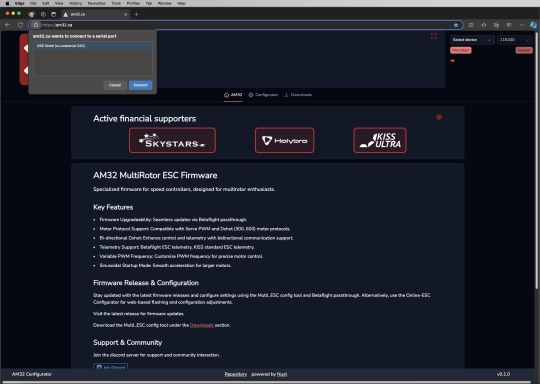The height and width of the screenshot is (384, 540).
Task: Click the KISS Ultra sponsor logo
Action: [380, 140]
